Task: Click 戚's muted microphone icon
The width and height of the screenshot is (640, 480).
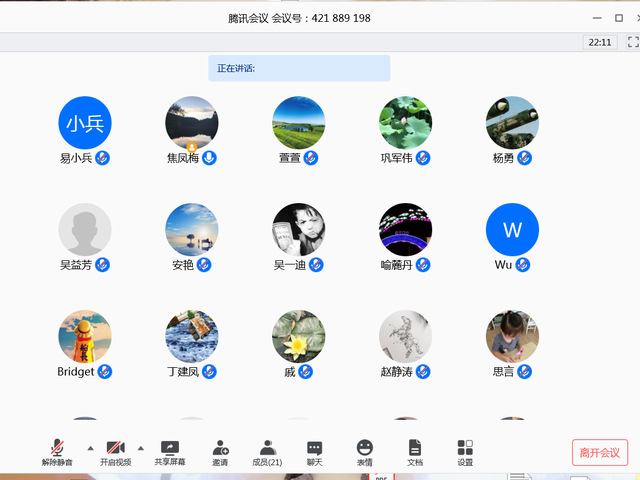Action: click(306, 372)
